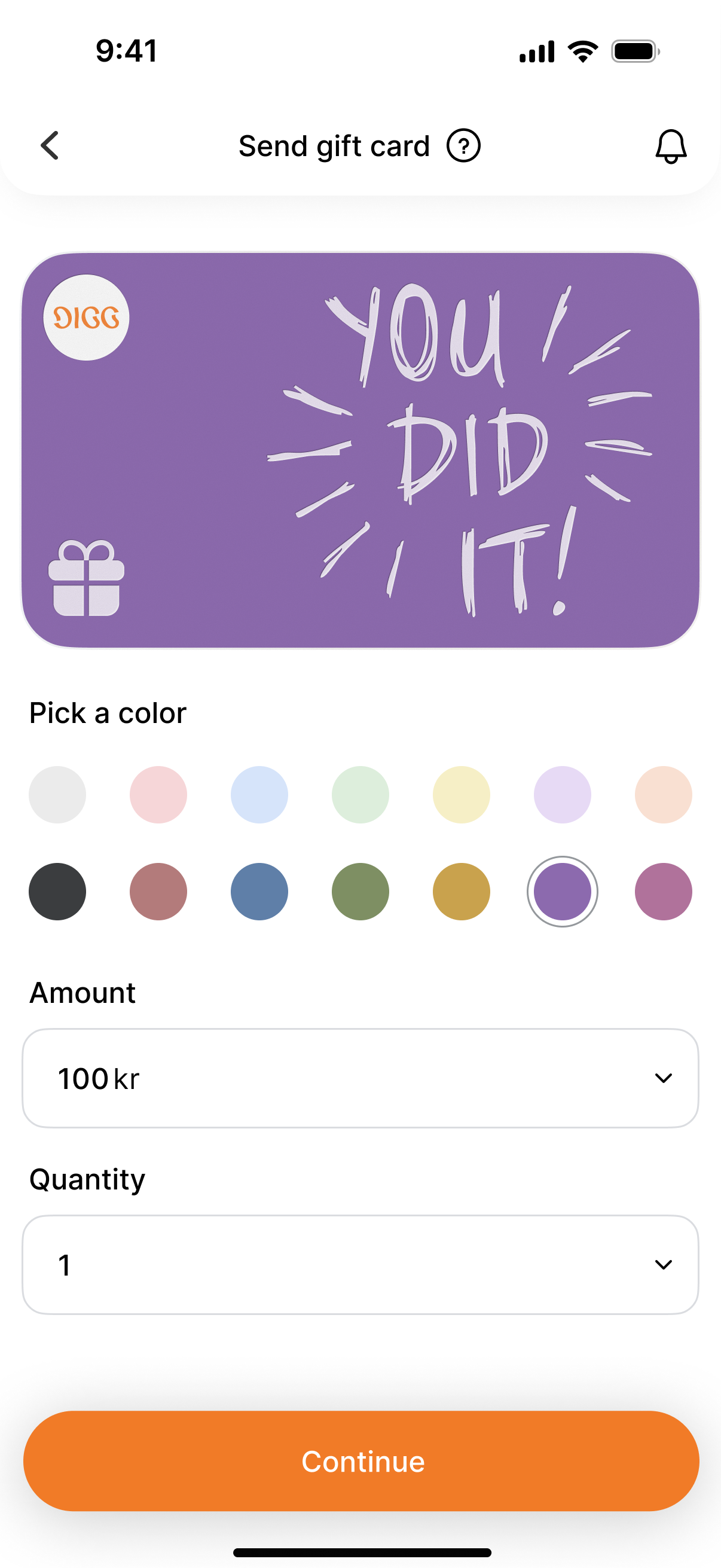Tap the battery status icon

[x=636, y=51]
